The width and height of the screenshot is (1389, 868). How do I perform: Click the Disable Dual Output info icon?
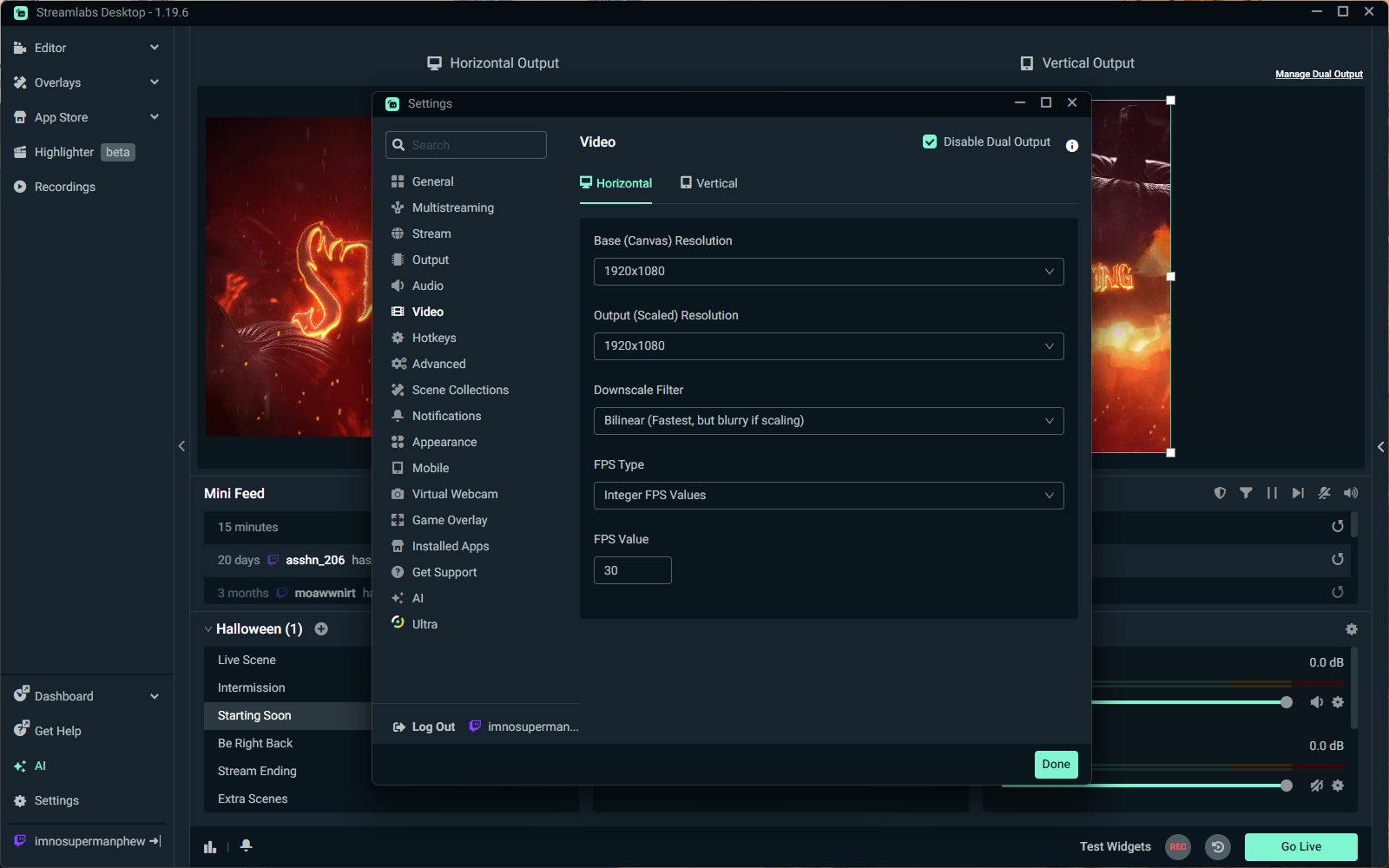[1072, 146]
